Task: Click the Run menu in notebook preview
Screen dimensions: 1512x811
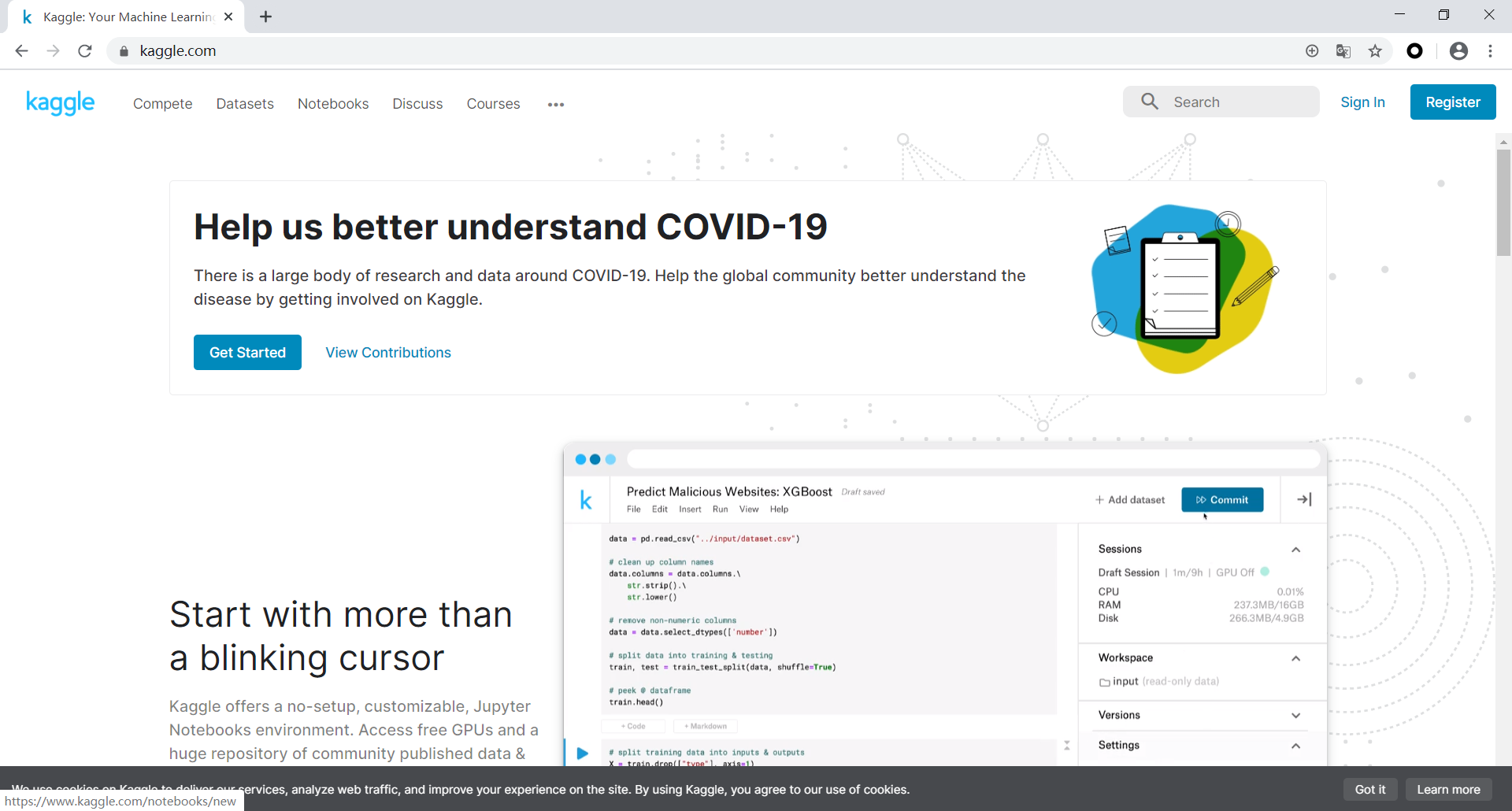Action: [721, 509]
